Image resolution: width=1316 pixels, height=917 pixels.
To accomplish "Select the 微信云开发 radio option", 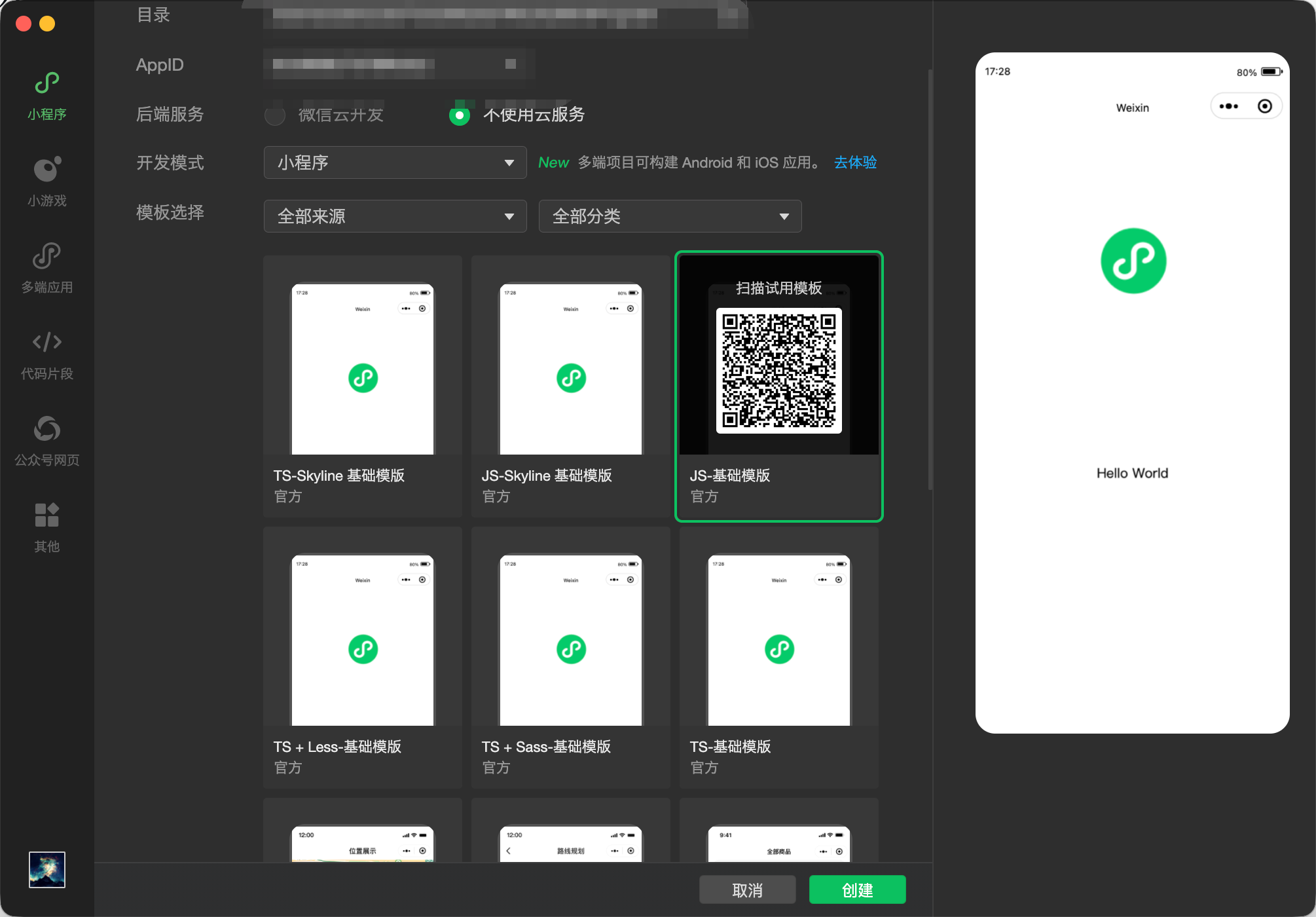I will click(275, 115).
